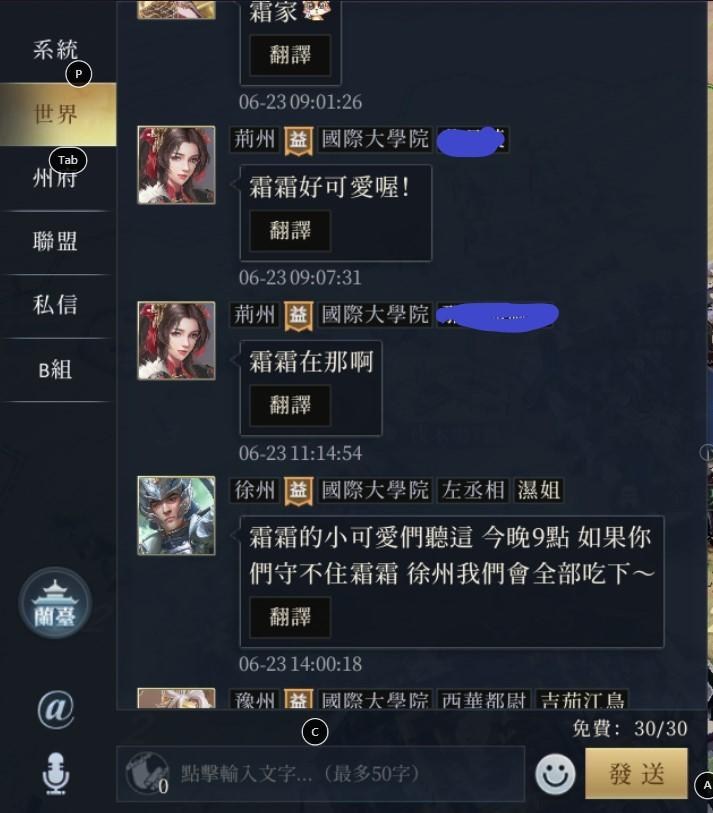
Task: Tap the @ mentions icon
Action: (55, 709)
